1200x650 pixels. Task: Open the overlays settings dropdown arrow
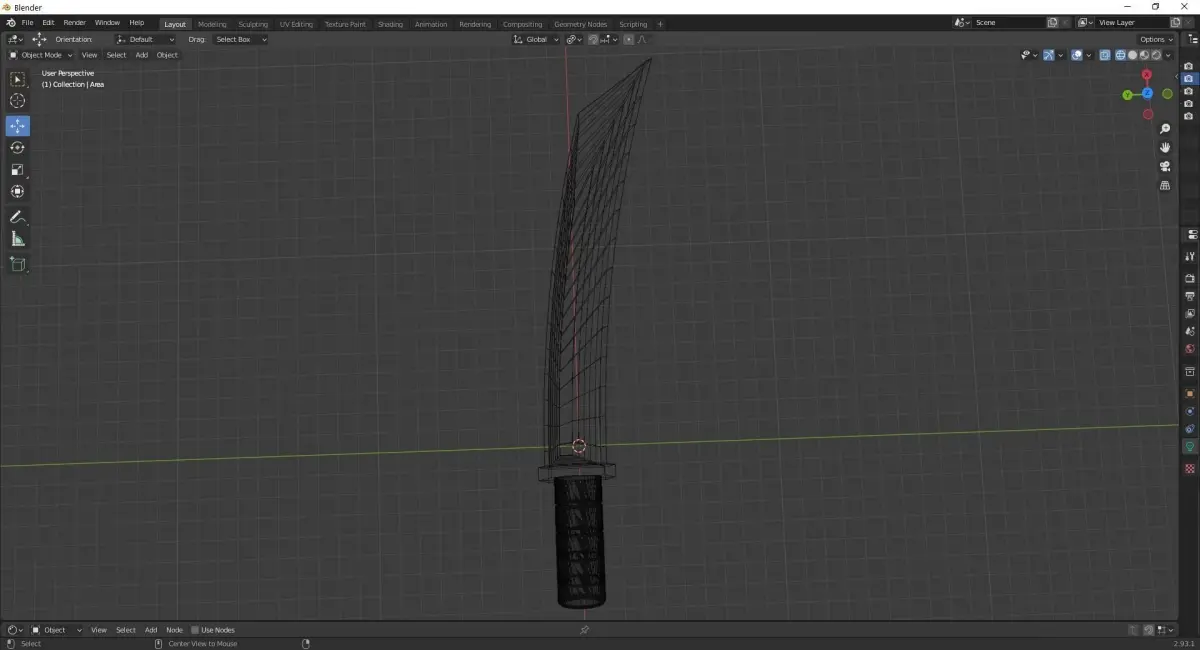[1089, 55]
